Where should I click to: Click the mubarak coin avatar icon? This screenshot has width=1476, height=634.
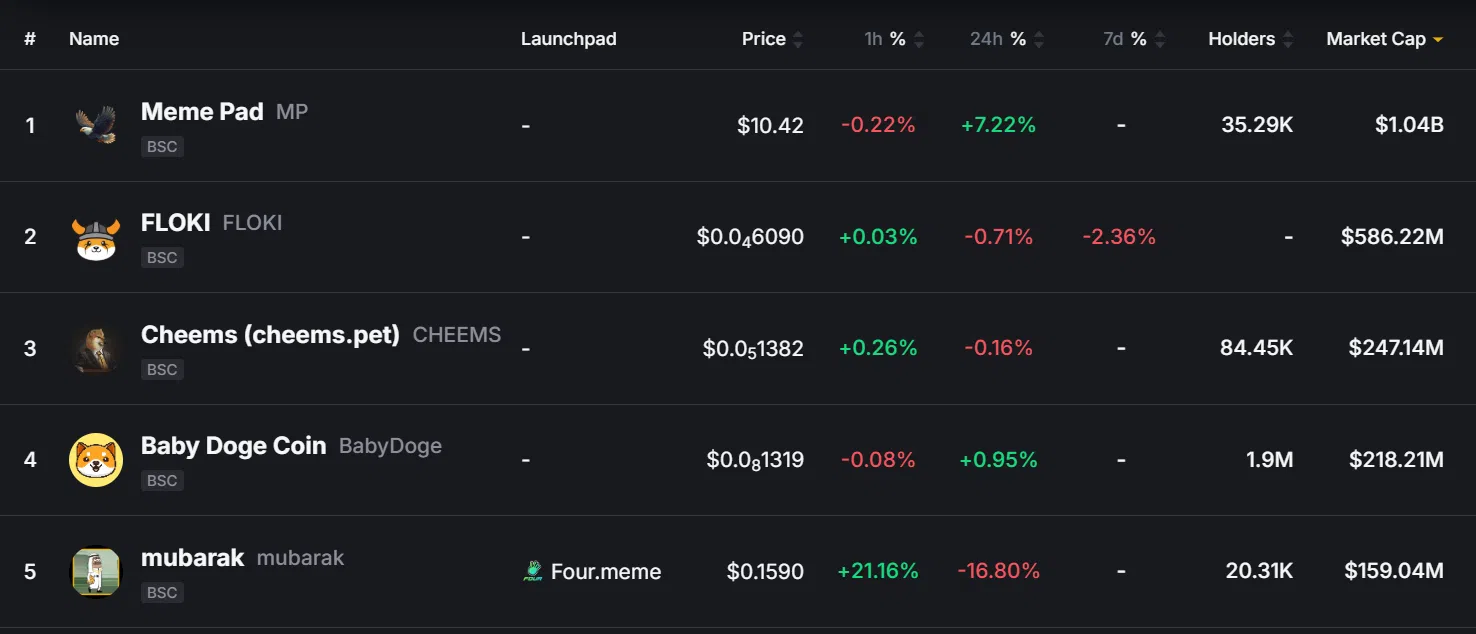(x=96, y=572)
